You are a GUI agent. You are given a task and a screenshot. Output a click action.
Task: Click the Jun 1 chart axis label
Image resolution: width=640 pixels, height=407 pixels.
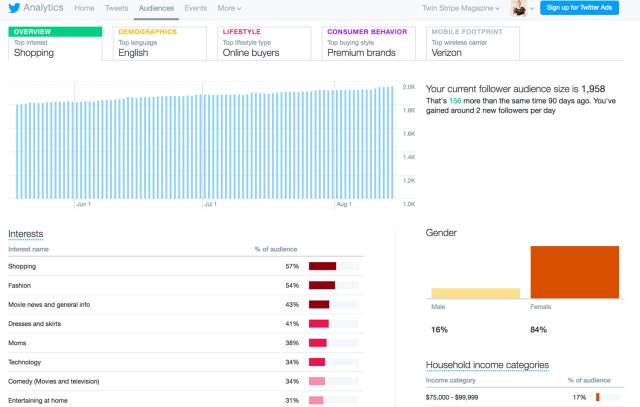[x=84, y=204]
